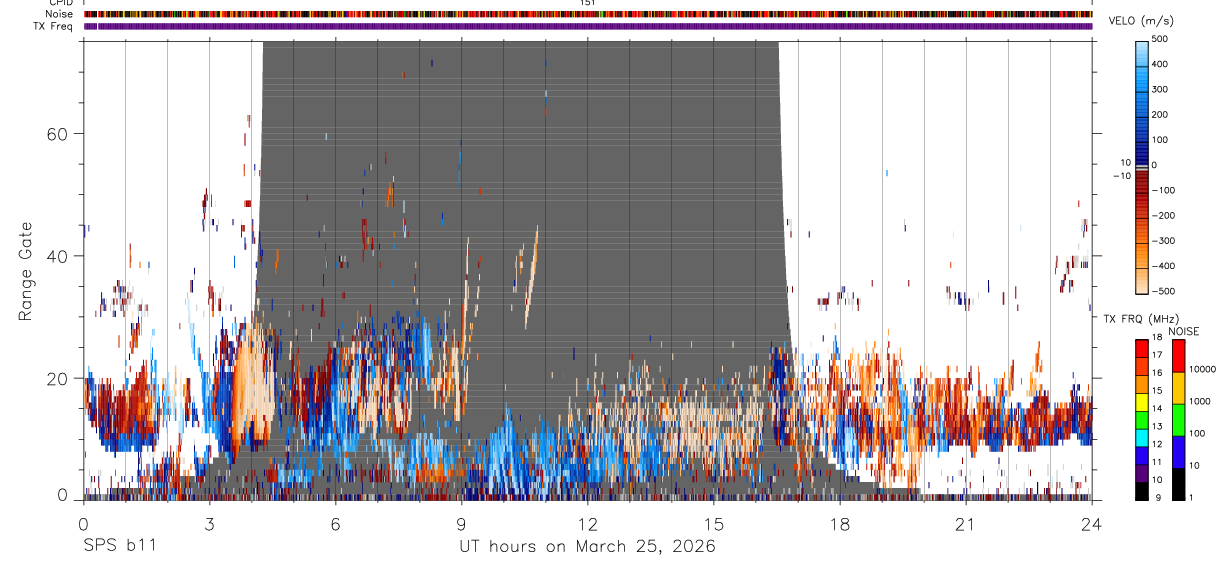Click the 'TX FRQ (MHz)' legend title
This screenshot has width=1228, height=567.
click(x=1141, y=319)
